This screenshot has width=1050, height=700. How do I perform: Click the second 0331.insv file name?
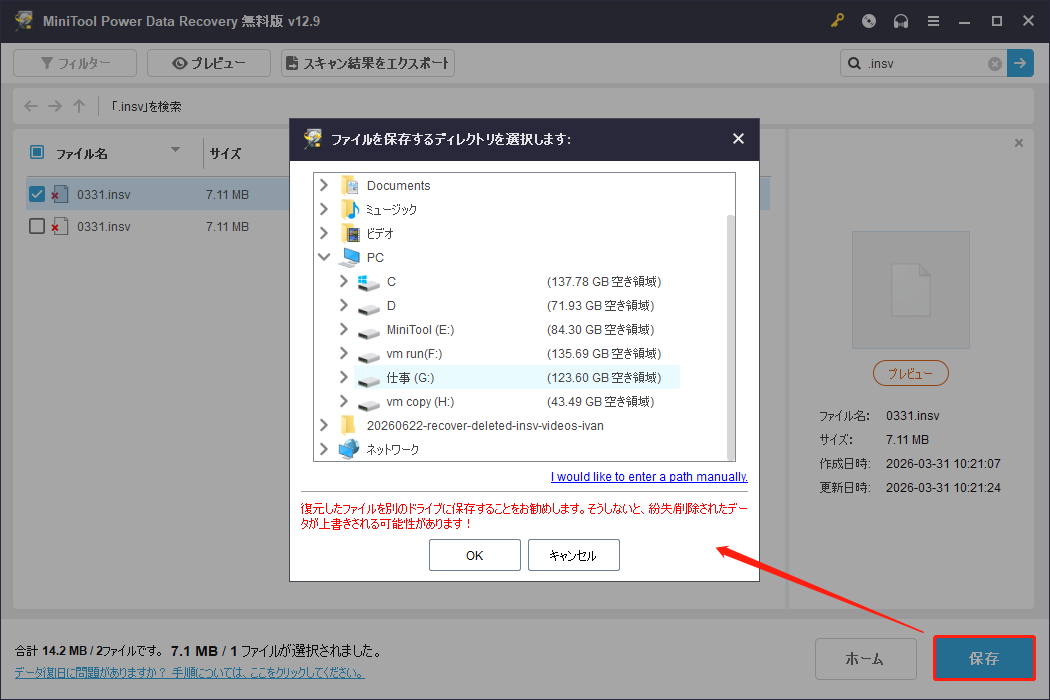click(104, 226)
